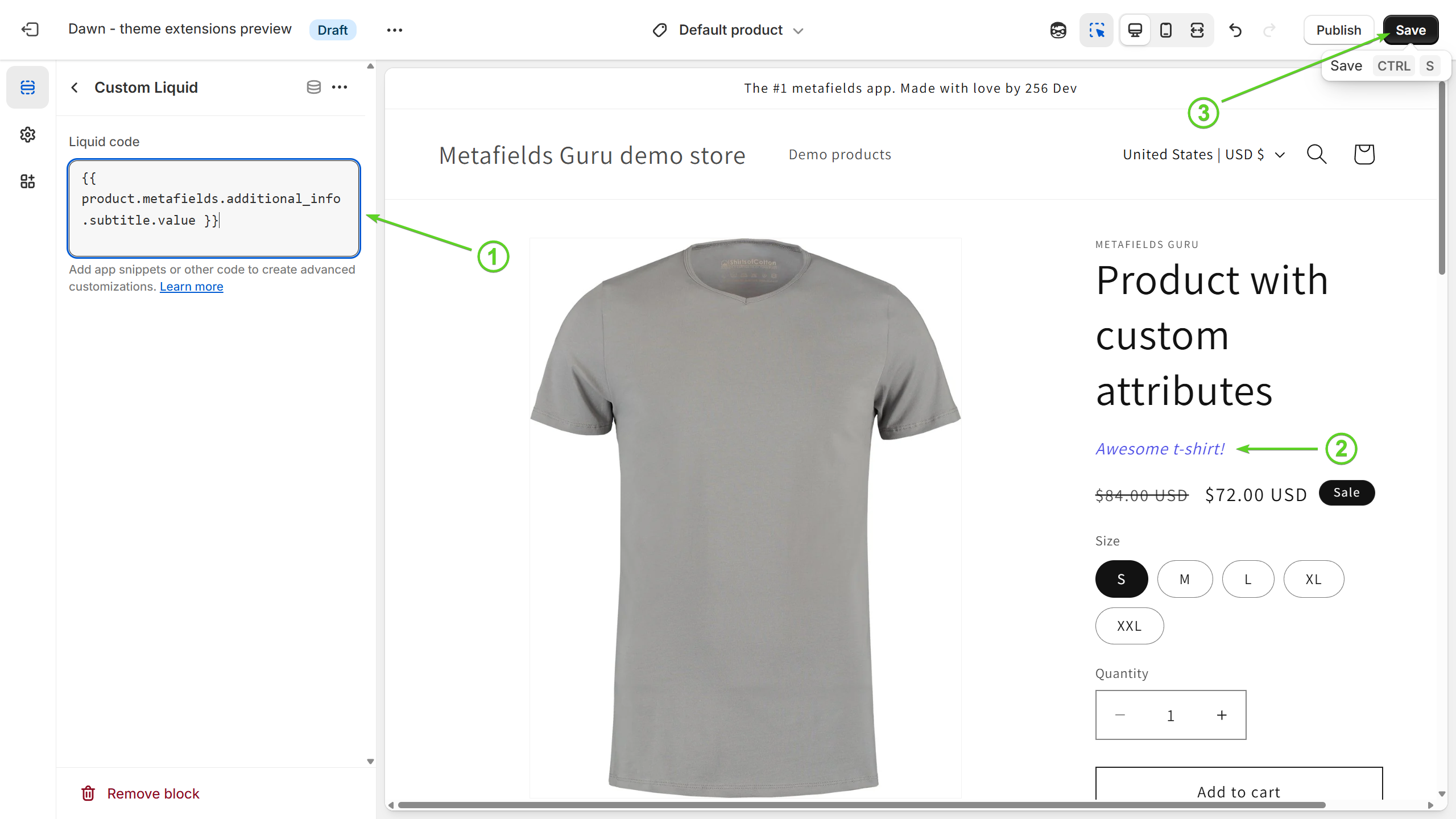The height and width of the screenshot is (819, 1456).
Task: Switch to mobile preview icon
Action: tap(1165, 30)
